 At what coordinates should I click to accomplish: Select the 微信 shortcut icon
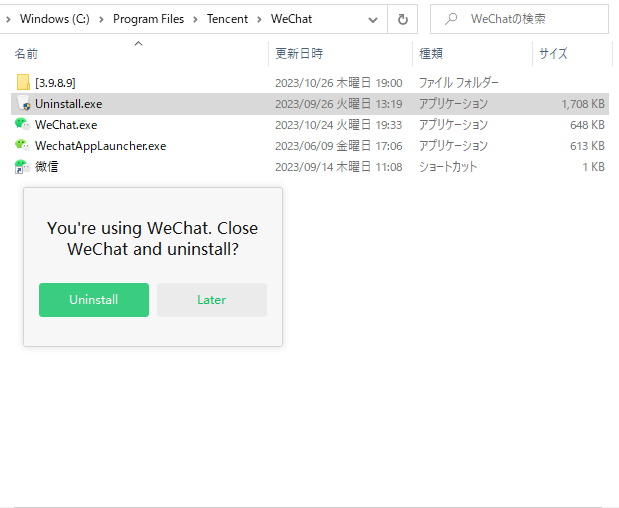tap(23, 167)
